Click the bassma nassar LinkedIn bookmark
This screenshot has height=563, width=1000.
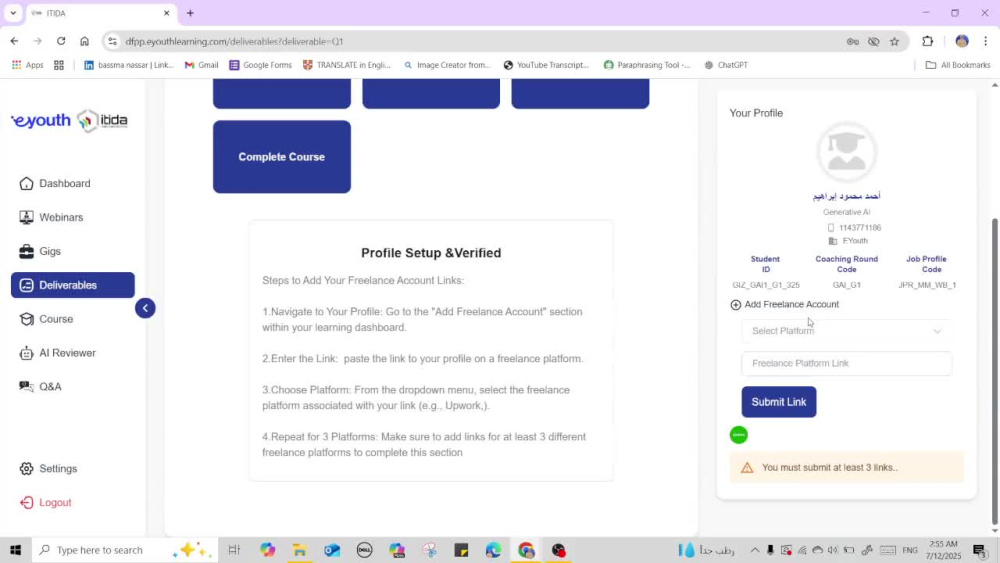click(x=128, y=65)
